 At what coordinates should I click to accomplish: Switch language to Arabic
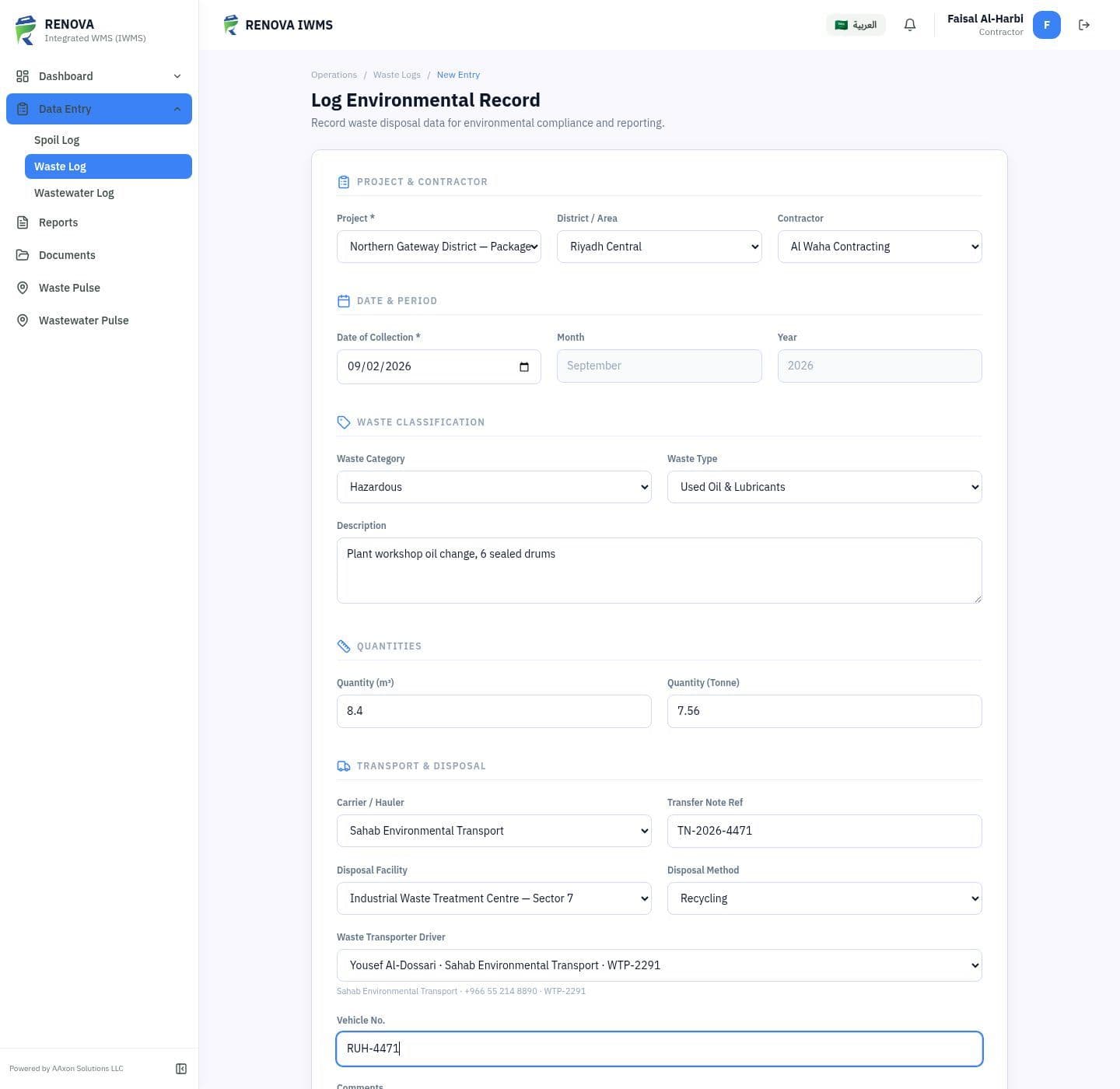tap(856, 25)
